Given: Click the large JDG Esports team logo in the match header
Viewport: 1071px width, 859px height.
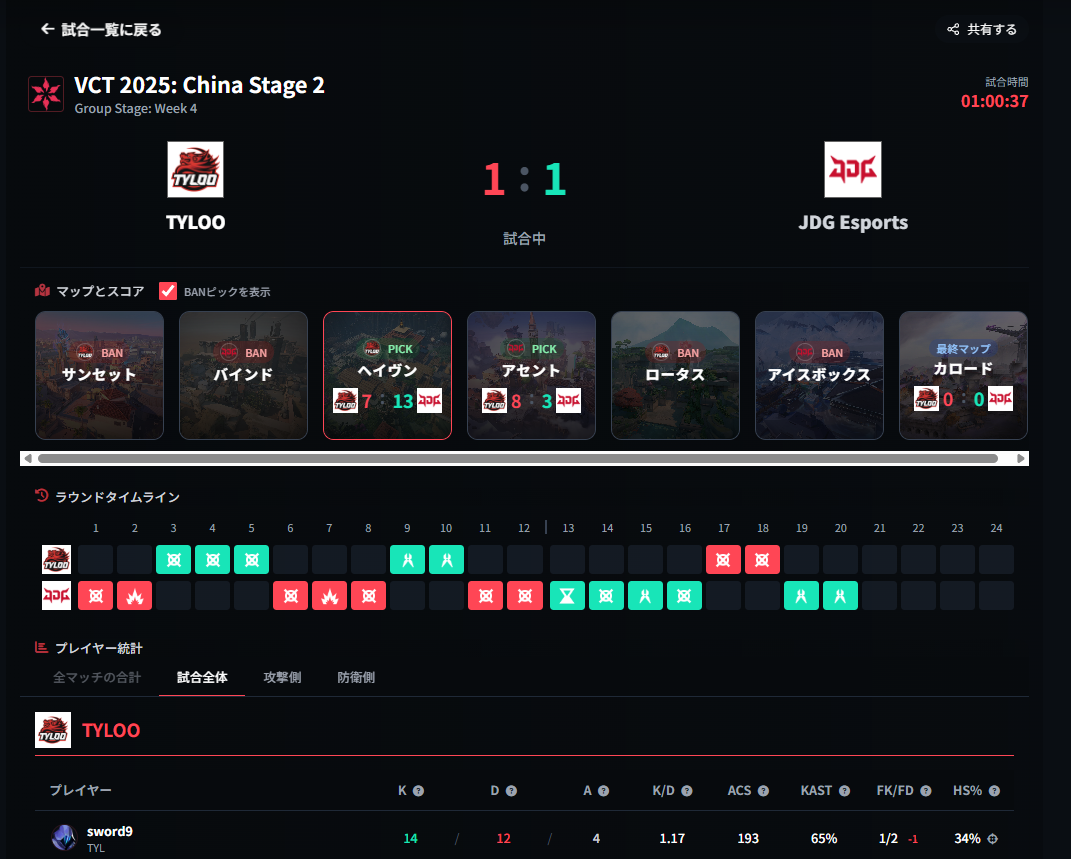Looking at the screenshot, I should pyautogui.click(x=852, y=169).
